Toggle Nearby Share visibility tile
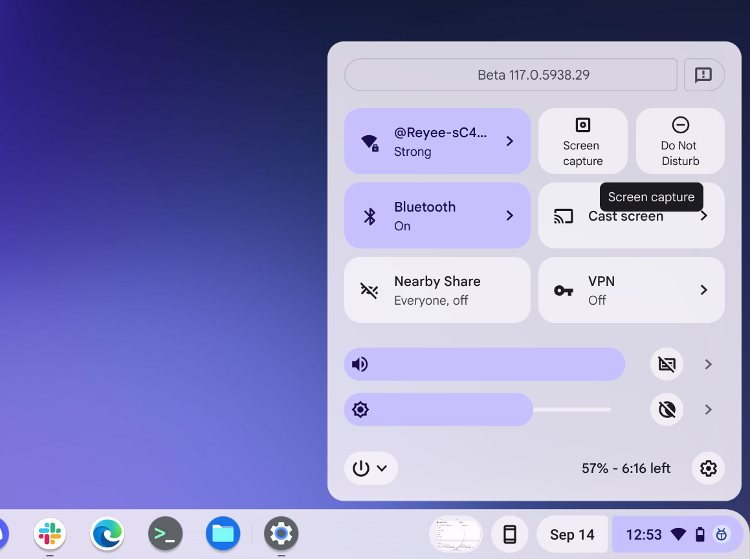Screen dimensions: 750x559 tap(437, 290)
